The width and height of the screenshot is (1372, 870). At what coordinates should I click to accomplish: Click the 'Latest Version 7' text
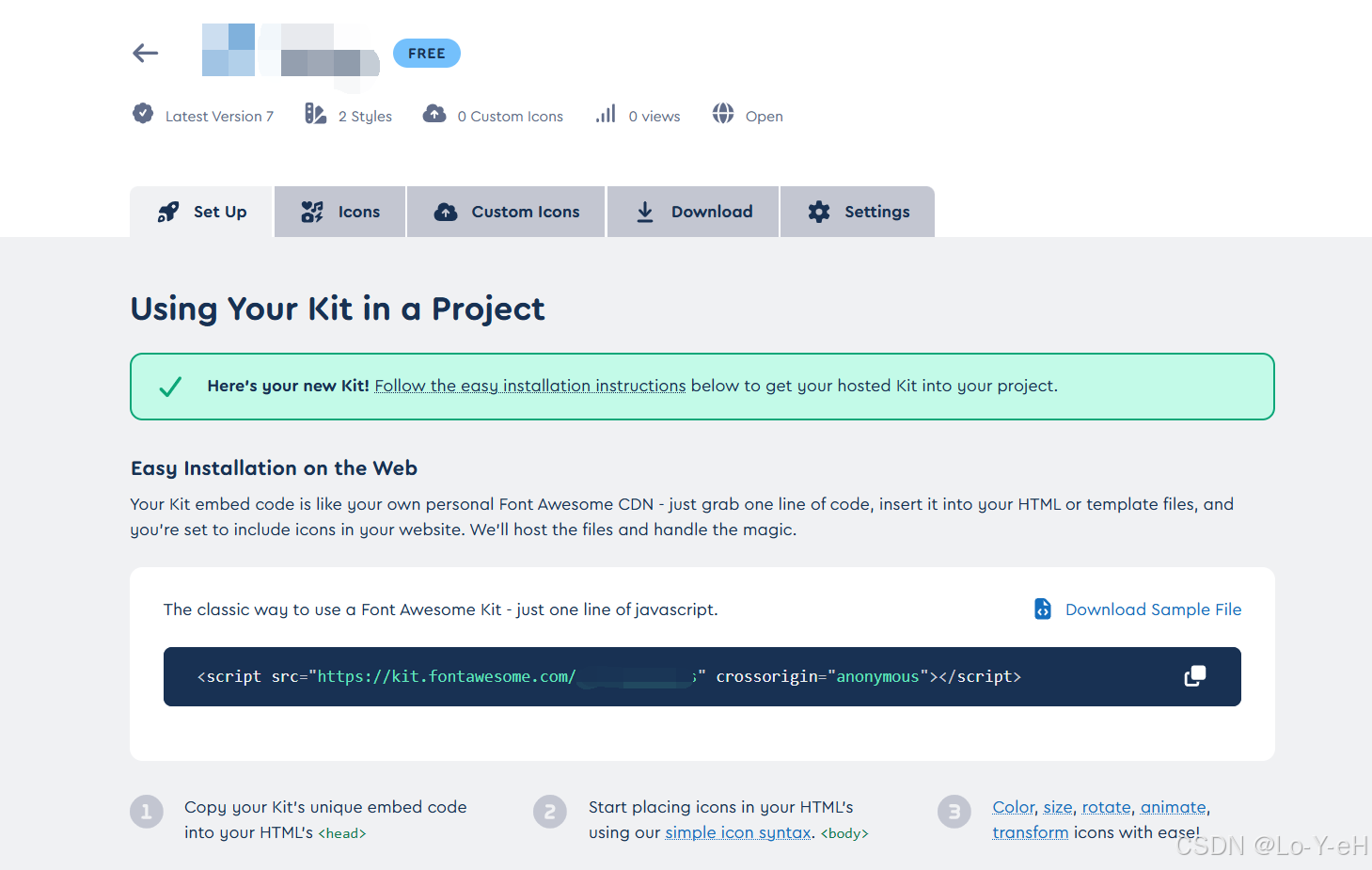pyautogui.click(x=219, y=117)
